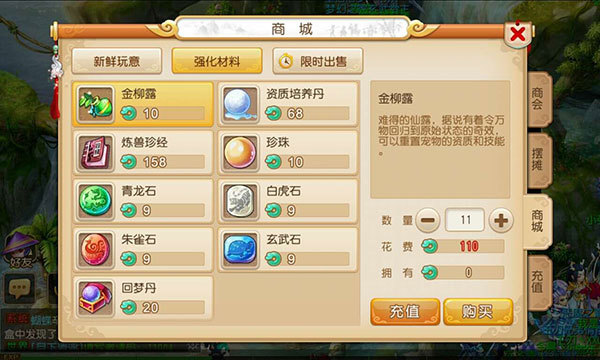Select the 珍珠 golden pearl icon
Image resolution: width=600 pixels, height=360 pixels.
tap(240, 153)
